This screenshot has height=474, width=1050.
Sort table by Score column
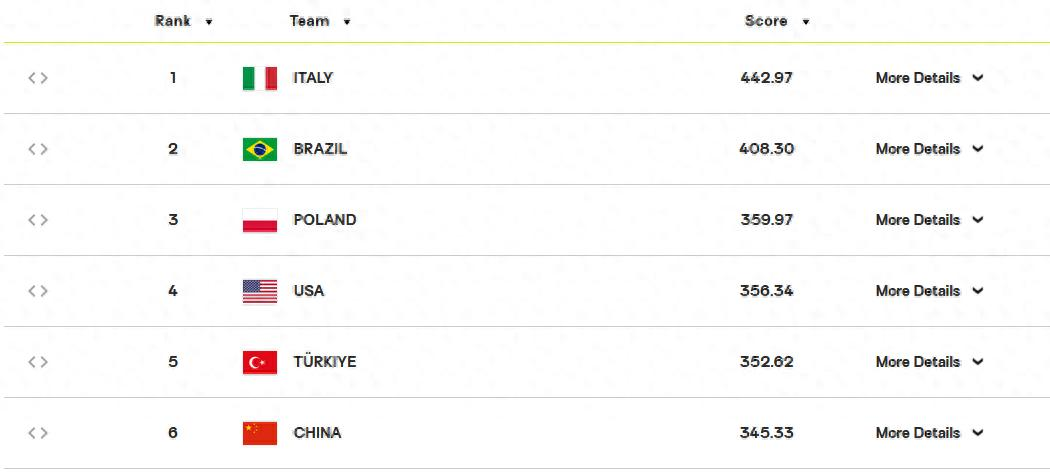point(777,21)
